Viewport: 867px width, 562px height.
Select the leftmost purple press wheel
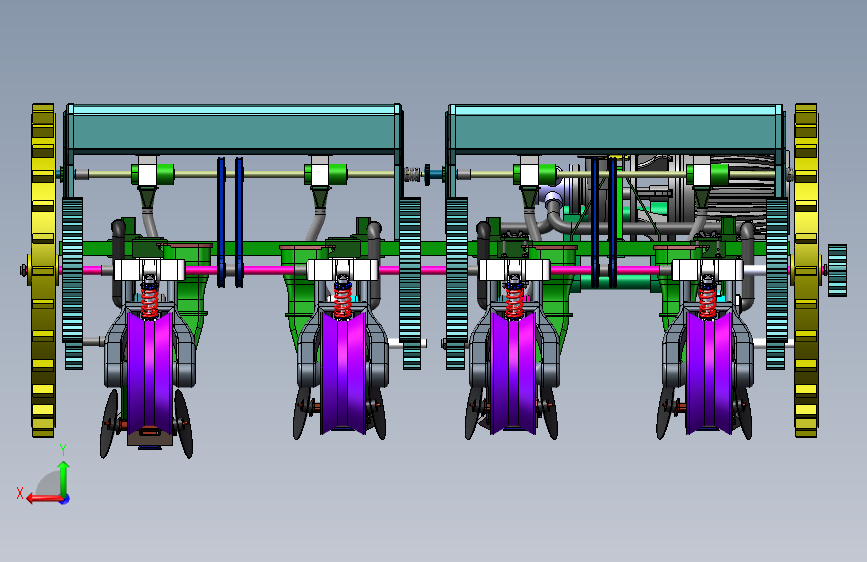click(x=150, y=373)
